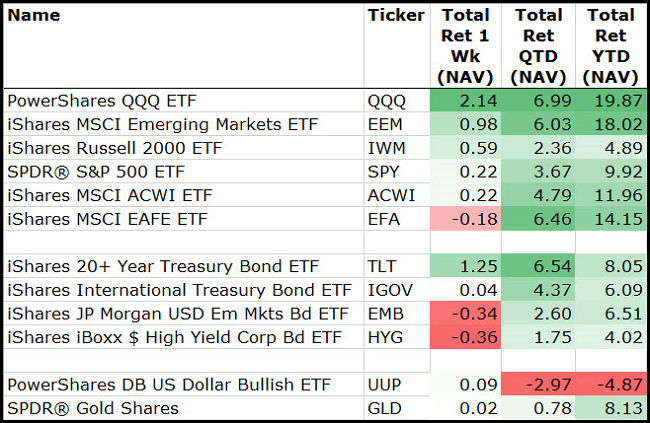The width and height of the screenshot is (650, 423).
Task: Click the Total Ret QTD header
Action: coord(540,45)
